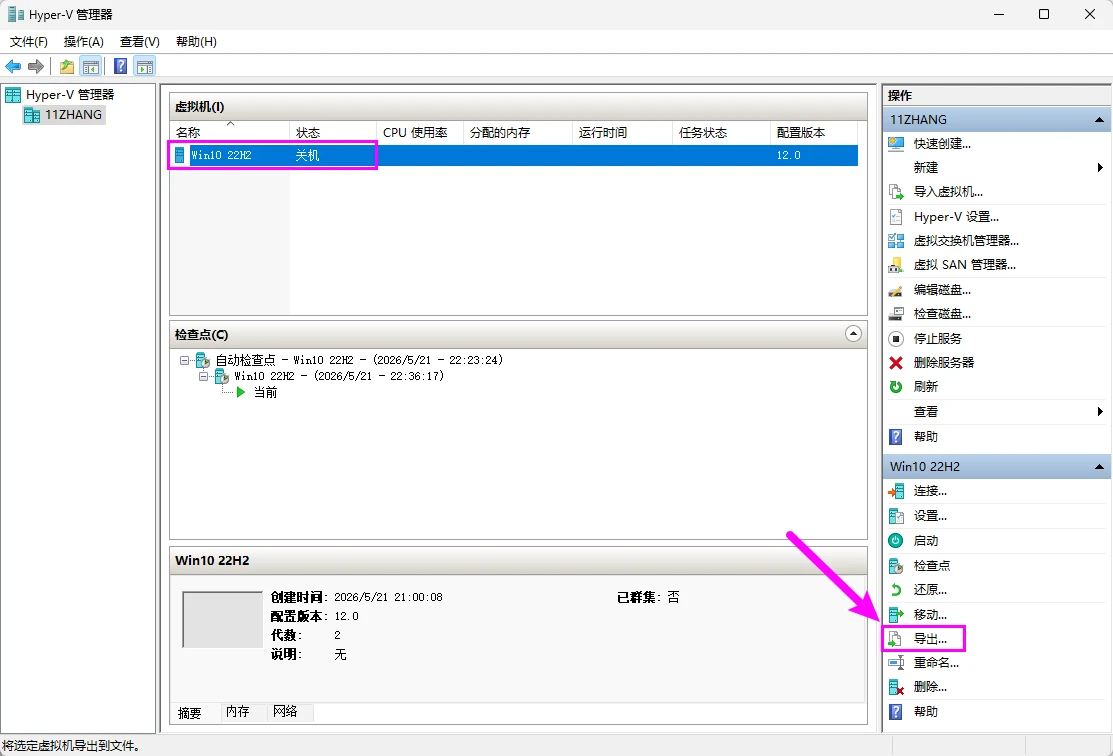Toggle the Show/Hide console tree toolbar icon
This screenshot has width=1113, height=756.
(90, 67)
